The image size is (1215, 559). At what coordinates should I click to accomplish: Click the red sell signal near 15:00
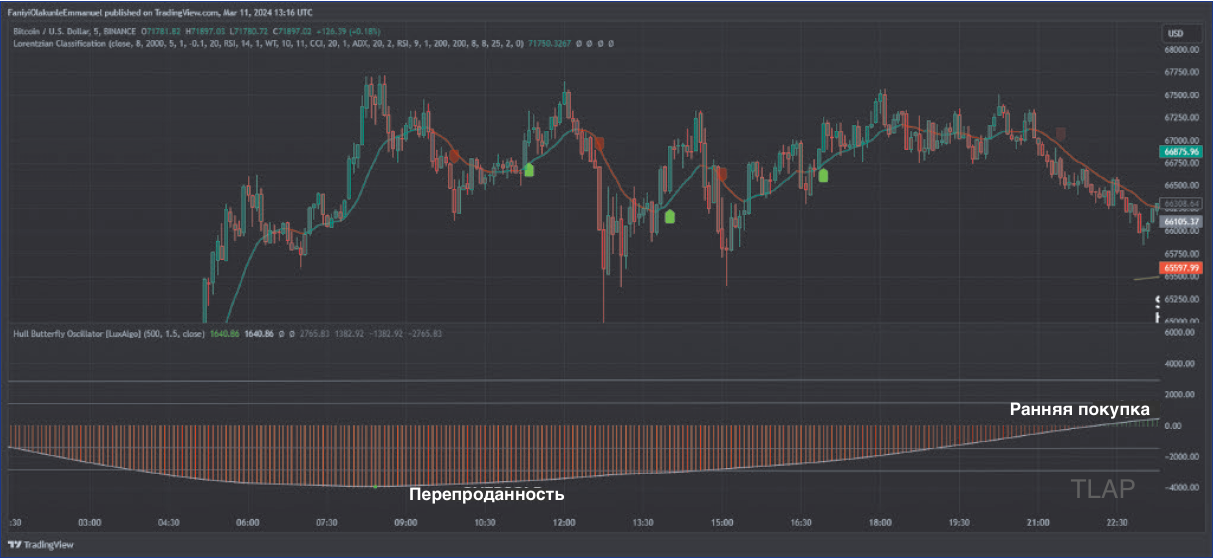(x=721, y=172)
